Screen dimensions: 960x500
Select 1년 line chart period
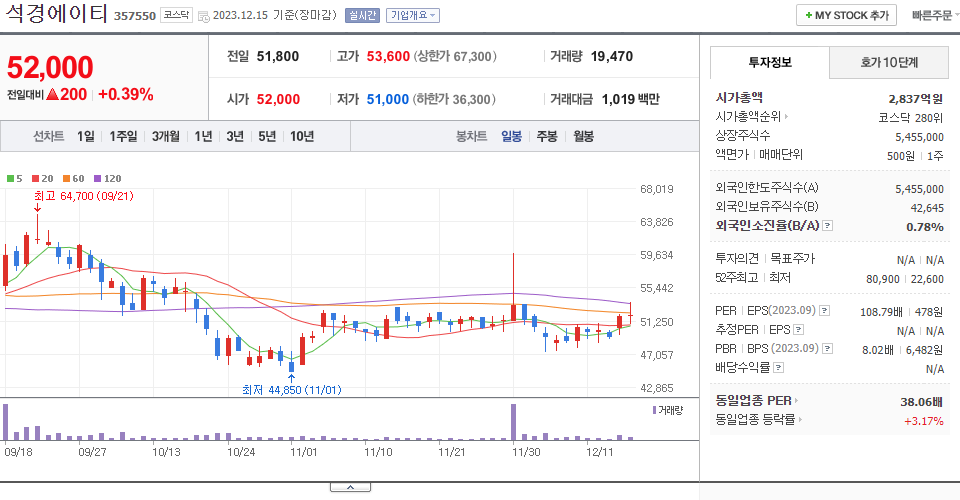tap(203, 136)
